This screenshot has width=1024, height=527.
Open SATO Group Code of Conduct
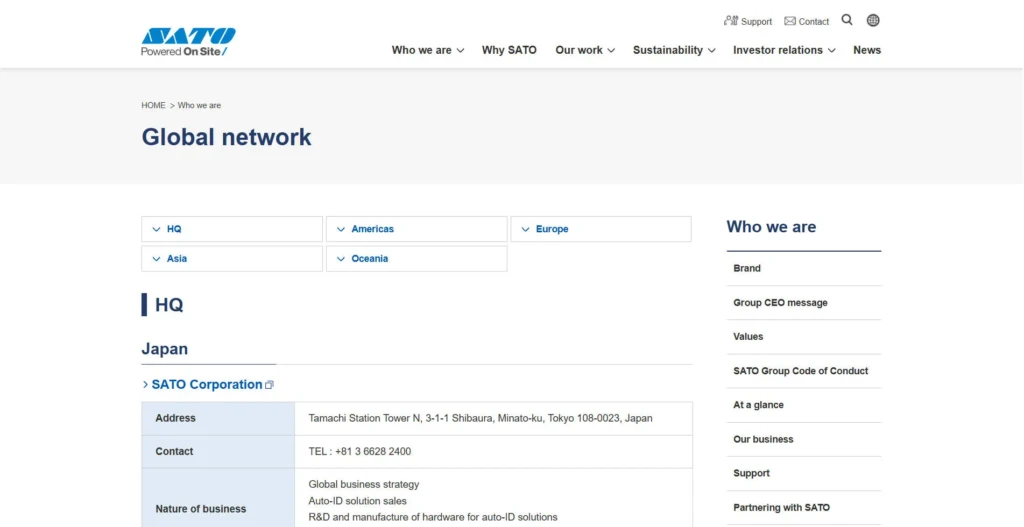pyautogui.click(x=804, y=371)
